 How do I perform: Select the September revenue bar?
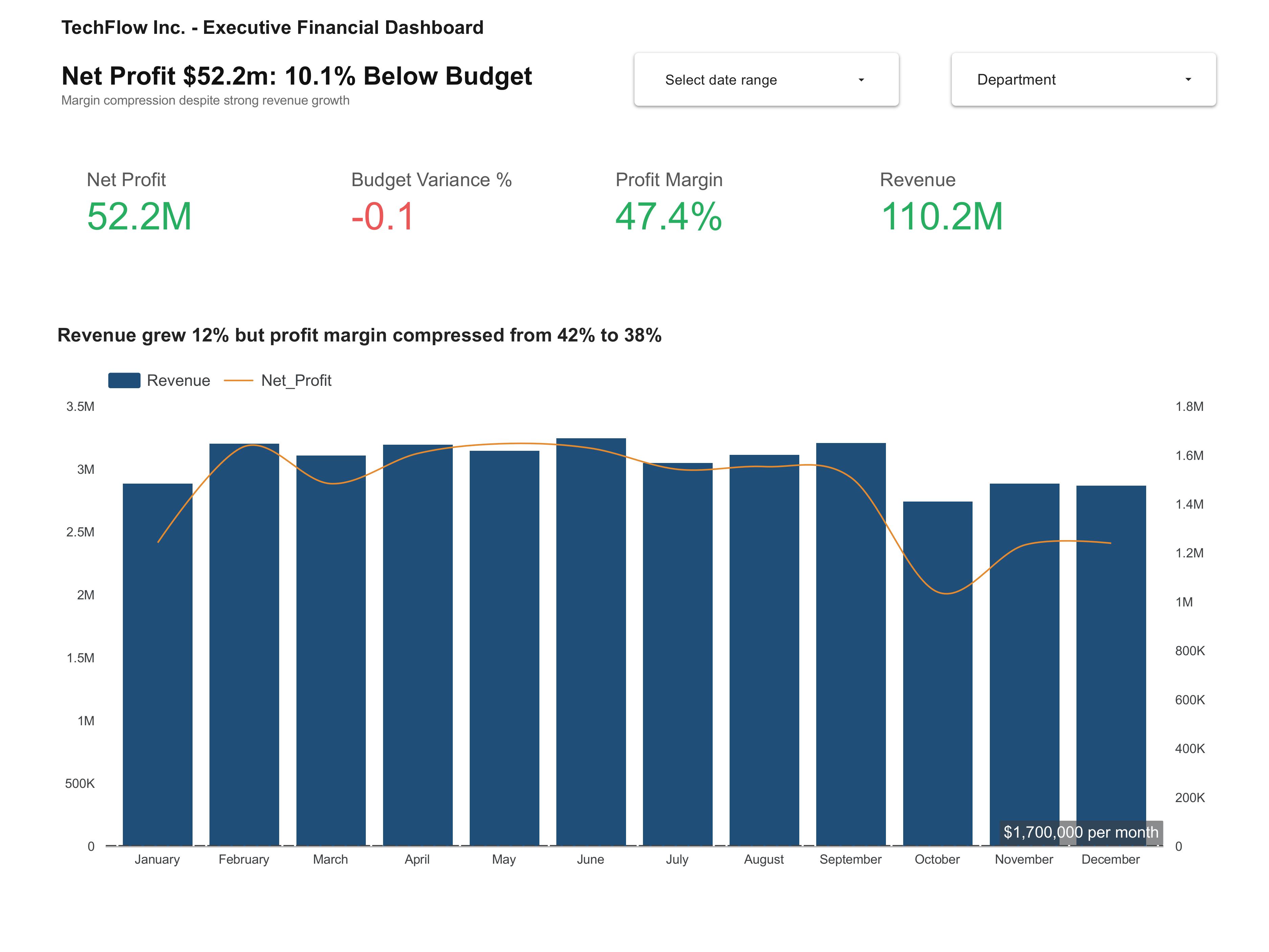(851, 644)
